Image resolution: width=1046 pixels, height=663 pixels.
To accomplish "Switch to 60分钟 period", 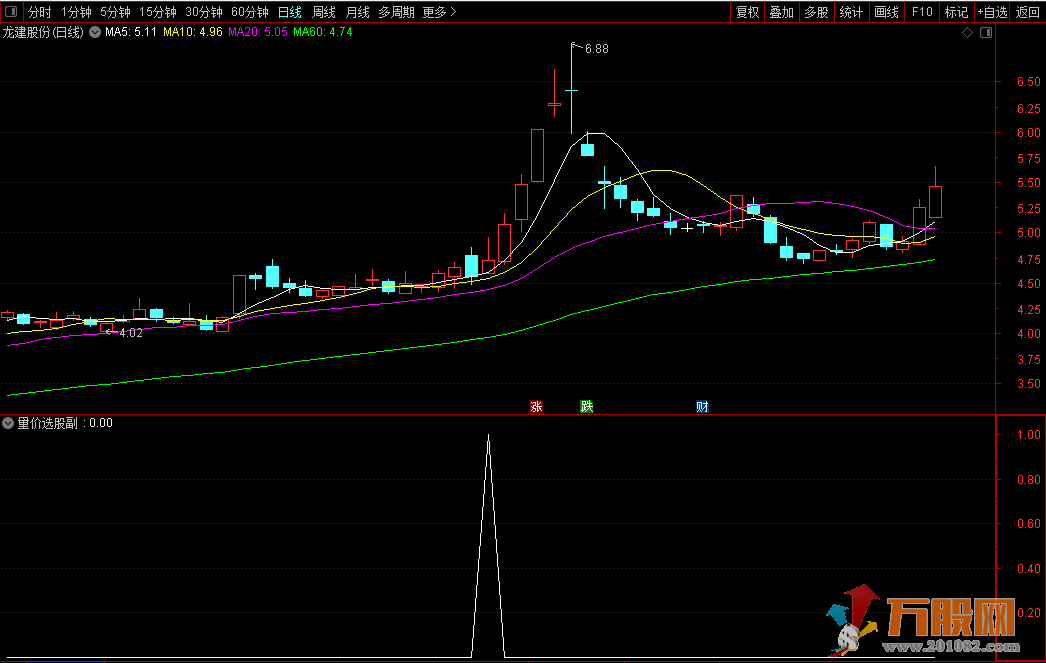I will (x=249, y=12).
